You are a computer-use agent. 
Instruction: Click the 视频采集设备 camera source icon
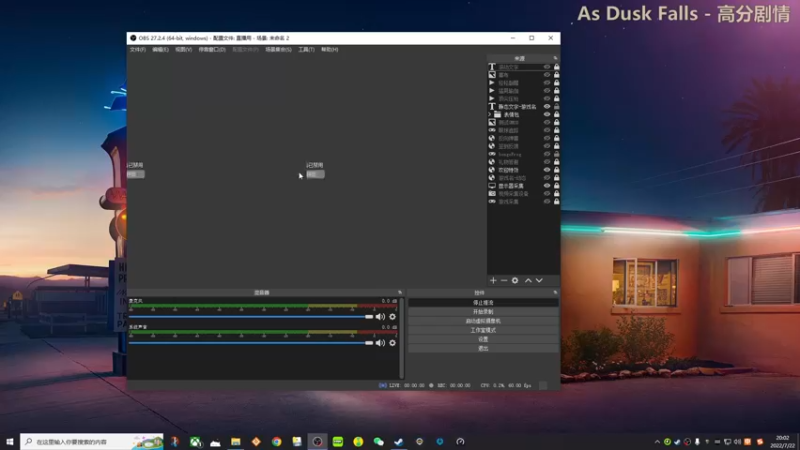(x=492, y=193)
